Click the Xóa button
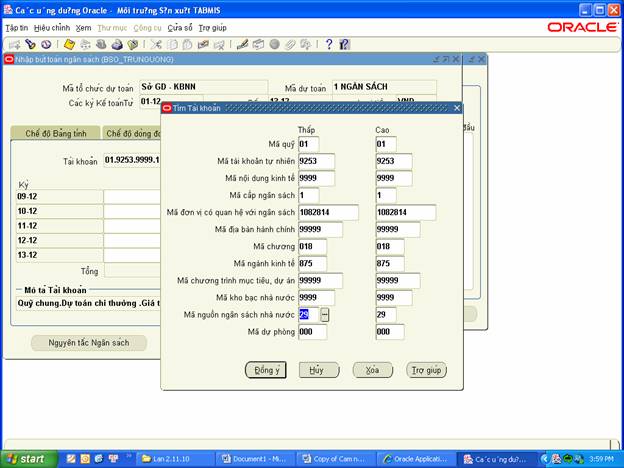Screen dimensions: 624x468 click(x=372, y=370)
